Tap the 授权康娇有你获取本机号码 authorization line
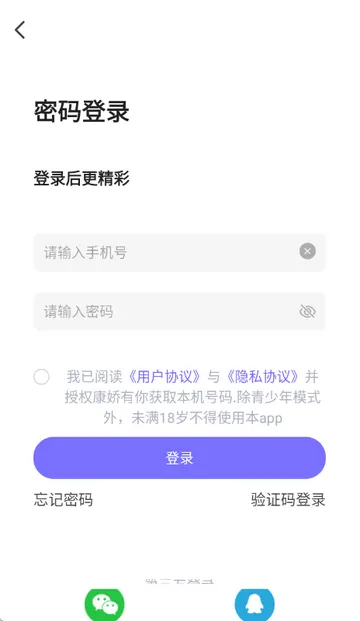 [x=148, y=397]
